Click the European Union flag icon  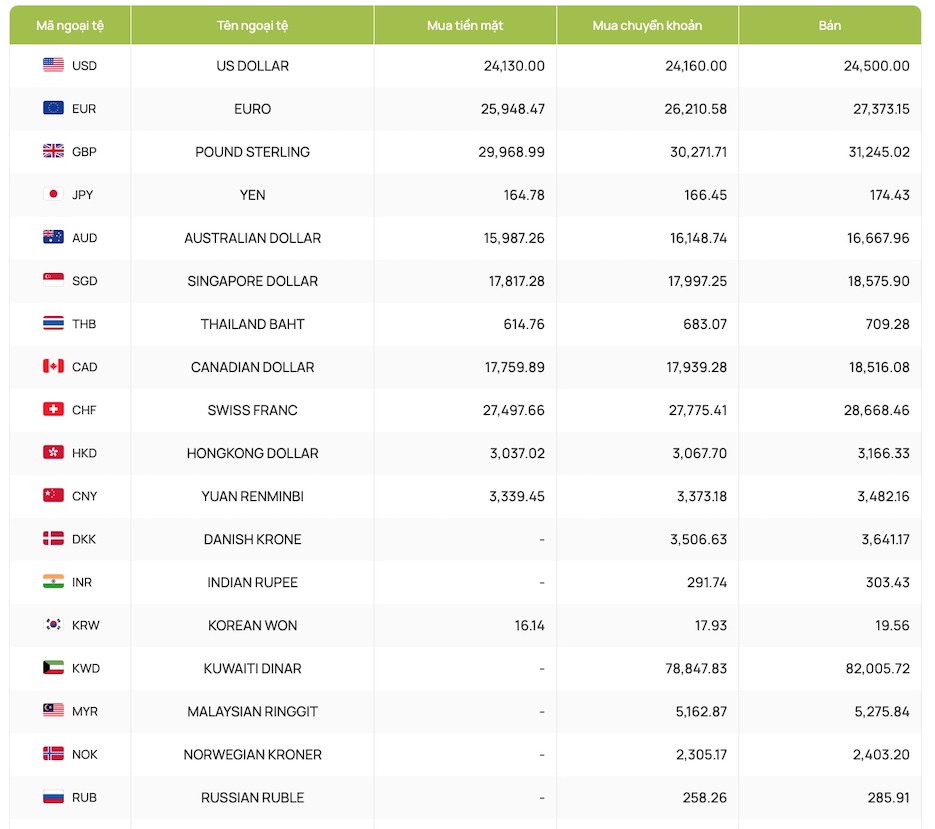[x=53, y=108]
